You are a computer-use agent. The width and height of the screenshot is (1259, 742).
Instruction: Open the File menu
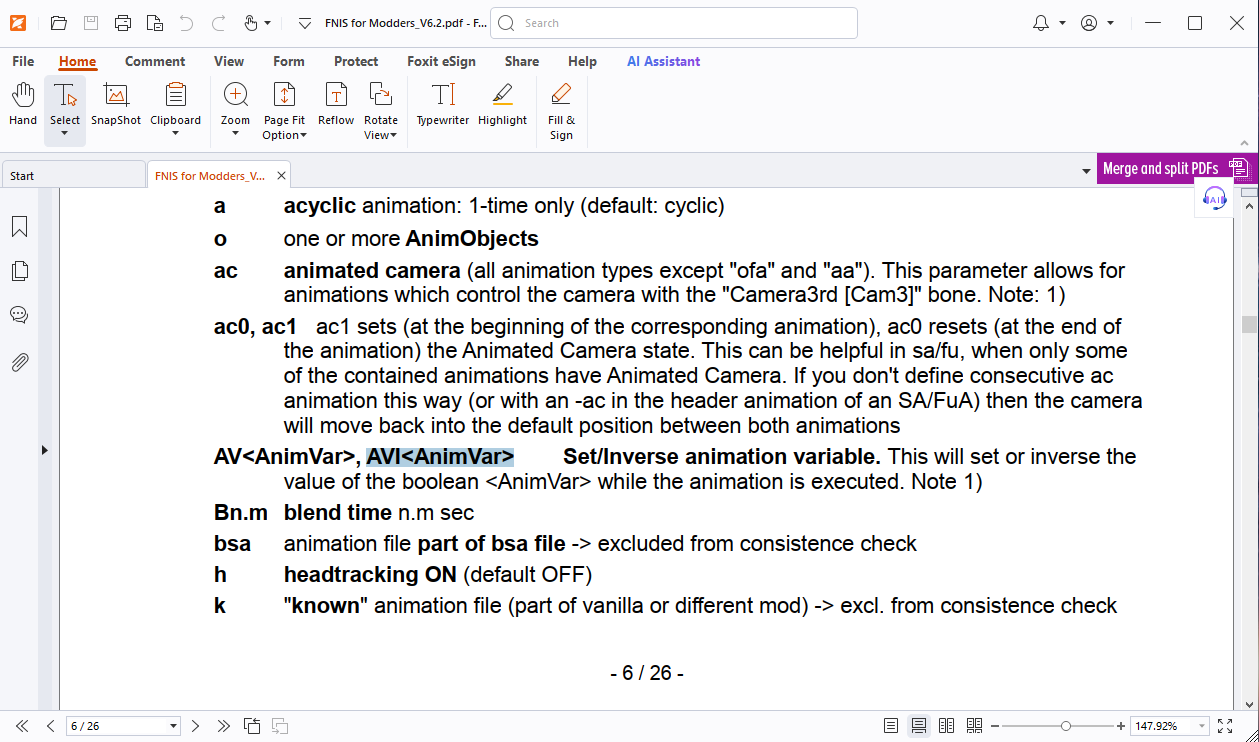(x=23, y=61)
